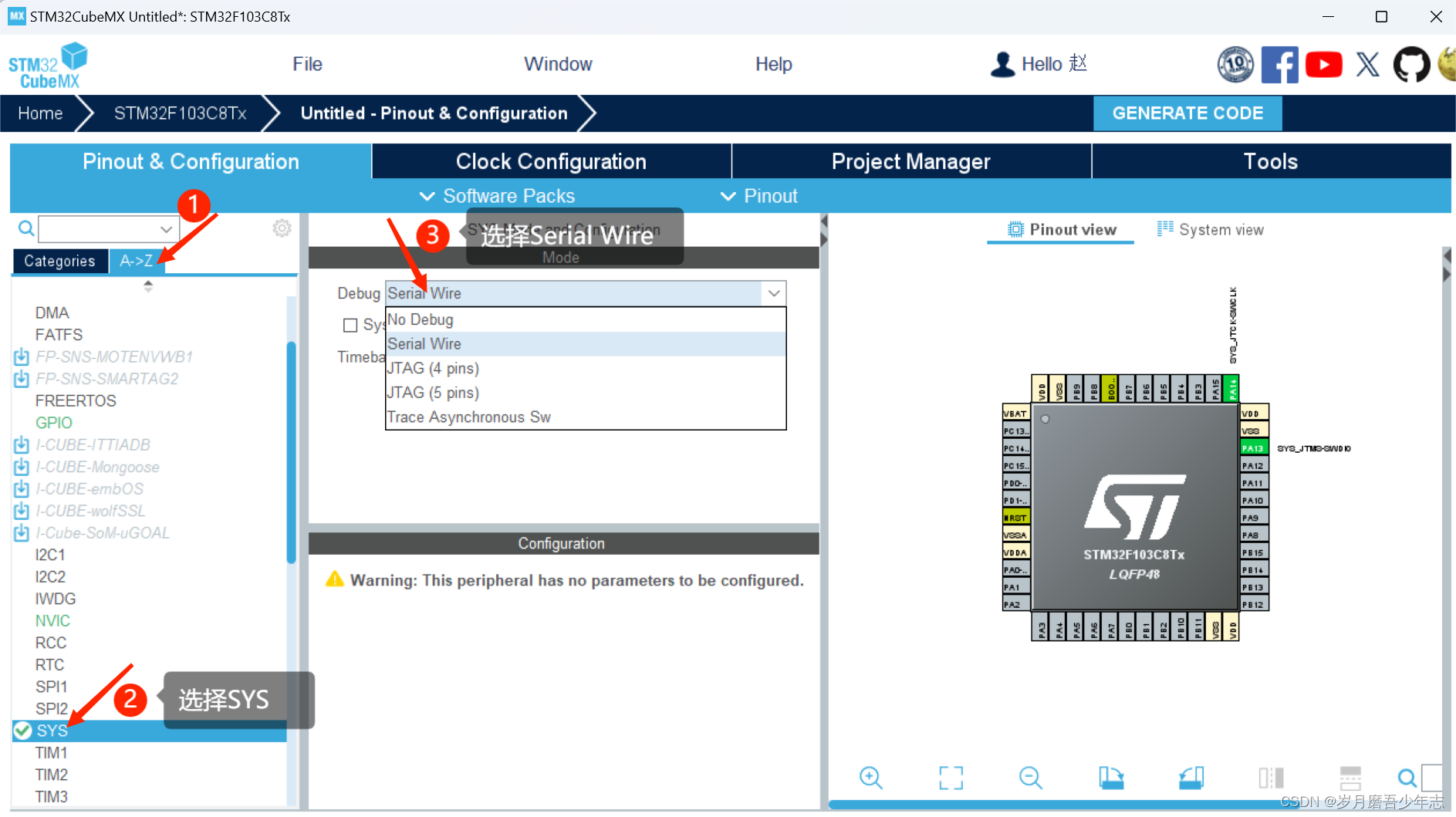Open the X social link icon
The height and width of the screenshot is (817, 1456).
point(1368,64)
